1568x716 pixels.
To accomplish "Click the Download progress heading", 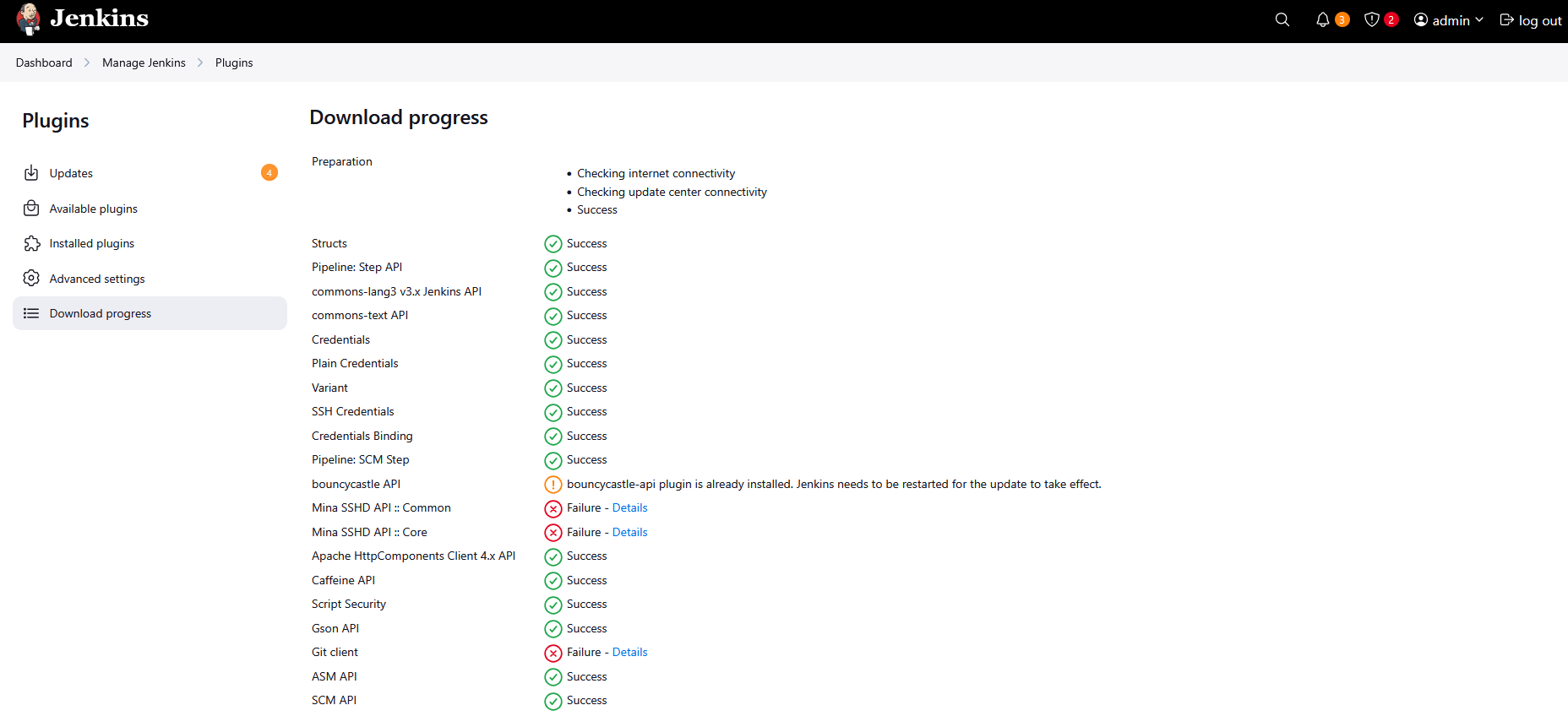I will pos(399,117).
